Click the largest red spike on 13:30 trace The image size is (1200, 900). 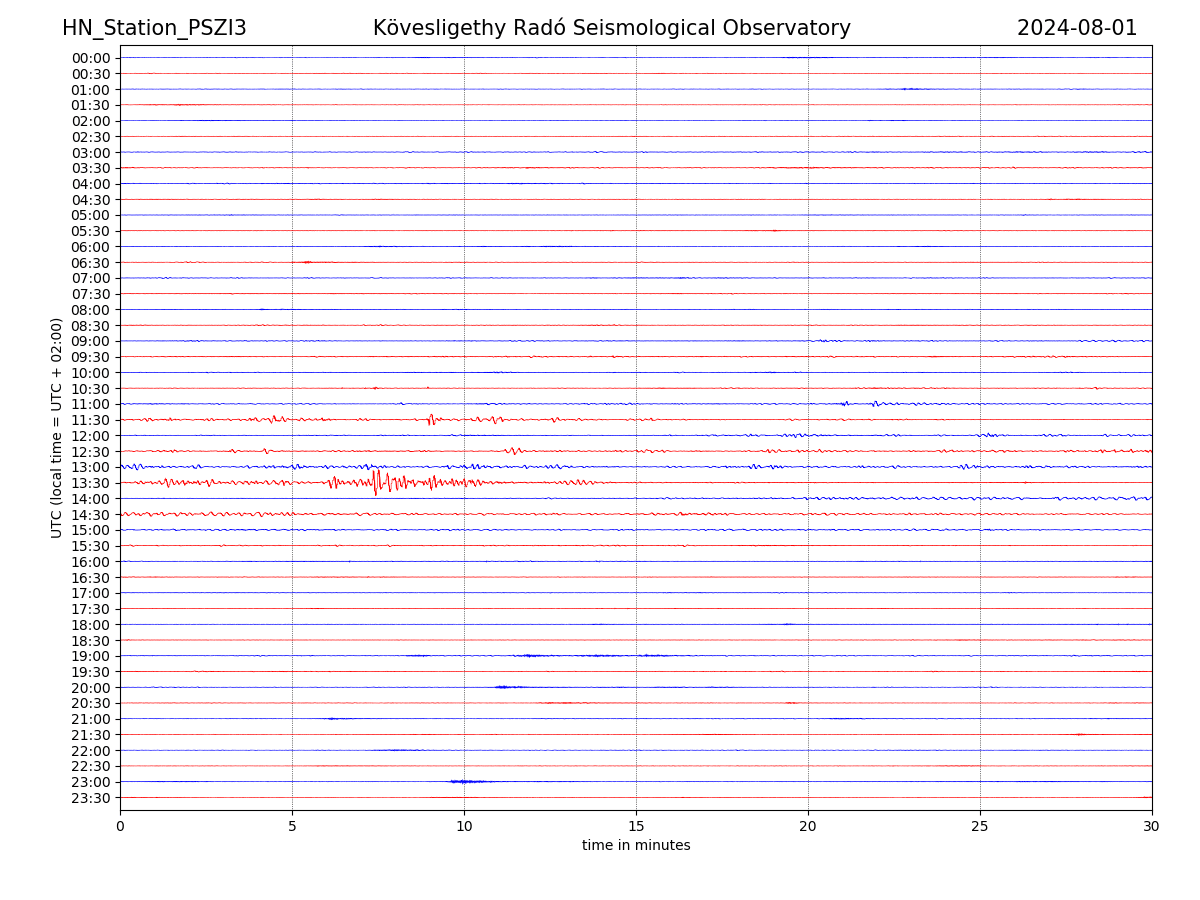pyautogui.click(x=376, y=483)
